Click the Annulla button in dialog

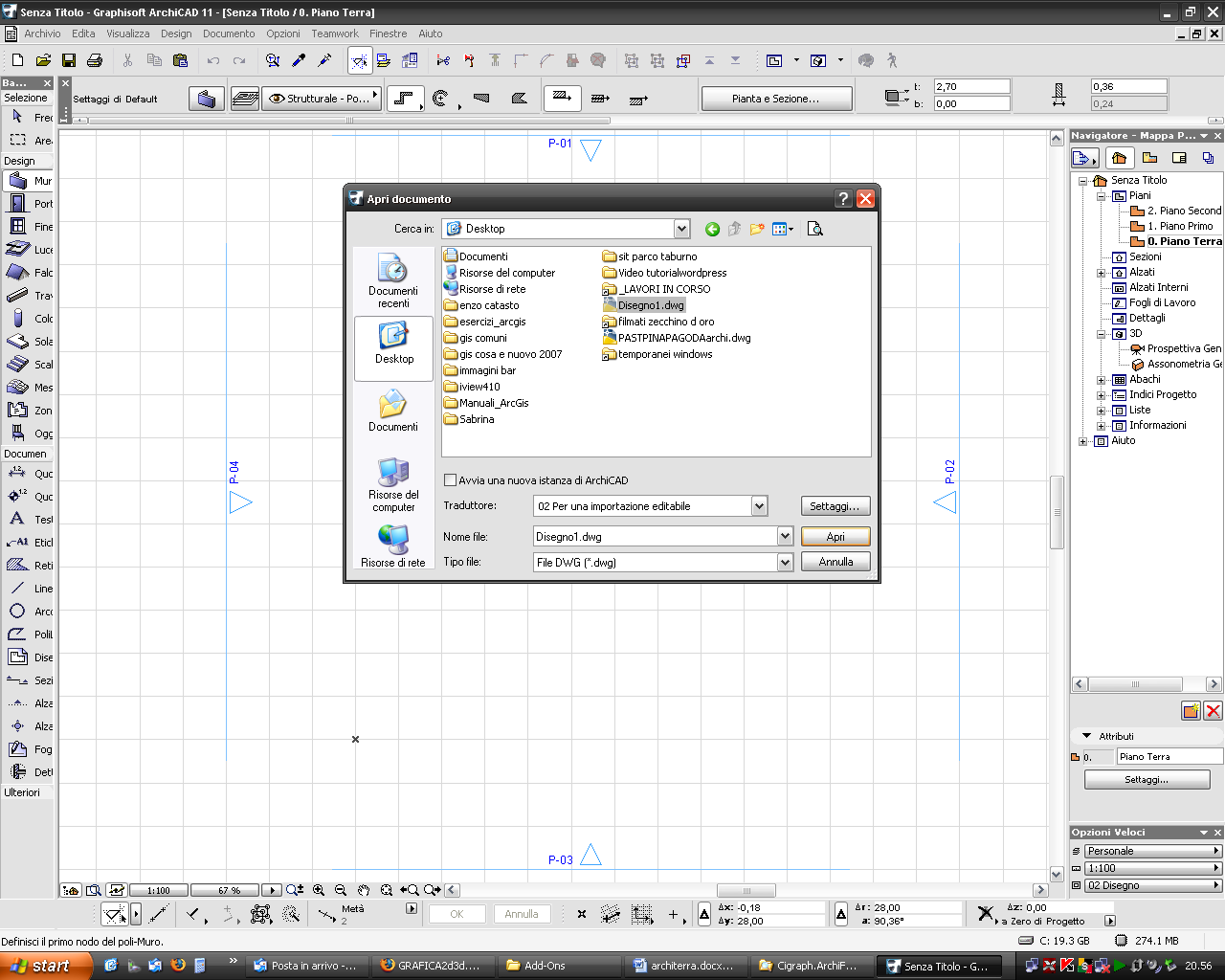(x=835, y=562)
